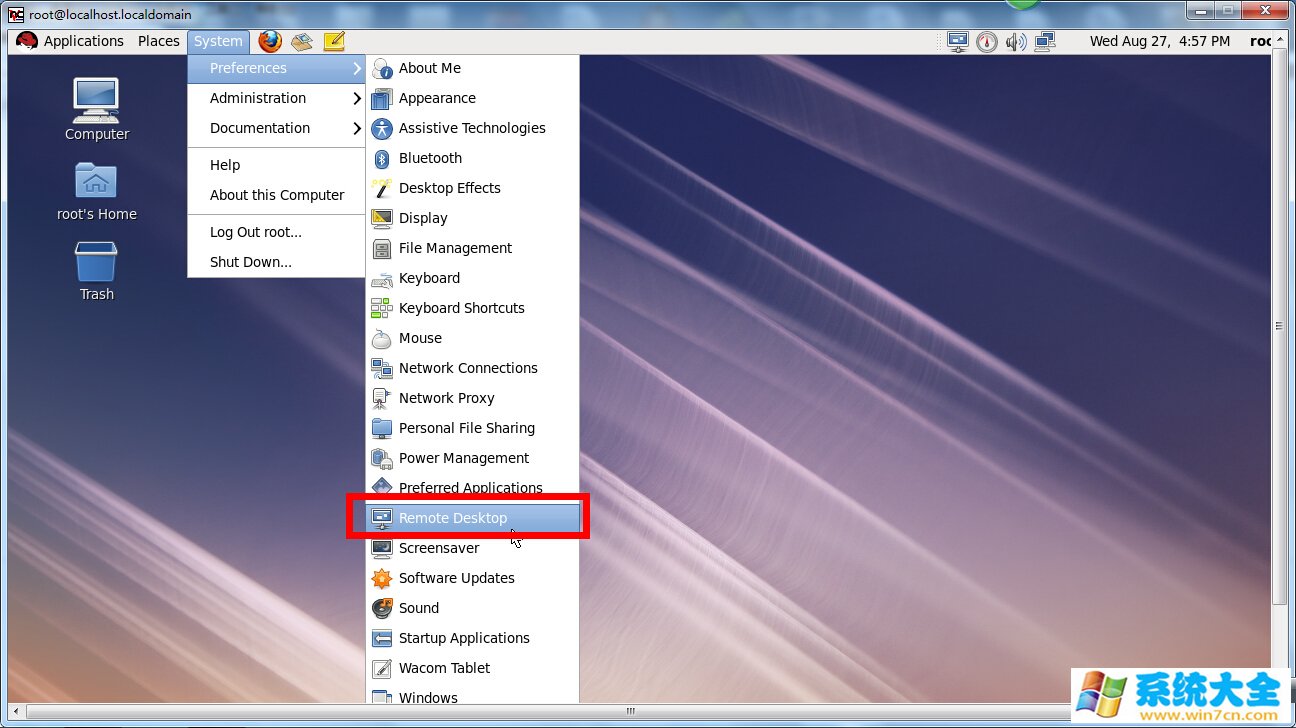Image resolution: width=1296 pixels, height=728 pixels.
Task: Click the Display monitor icon
Action: (x=382, y=218)
